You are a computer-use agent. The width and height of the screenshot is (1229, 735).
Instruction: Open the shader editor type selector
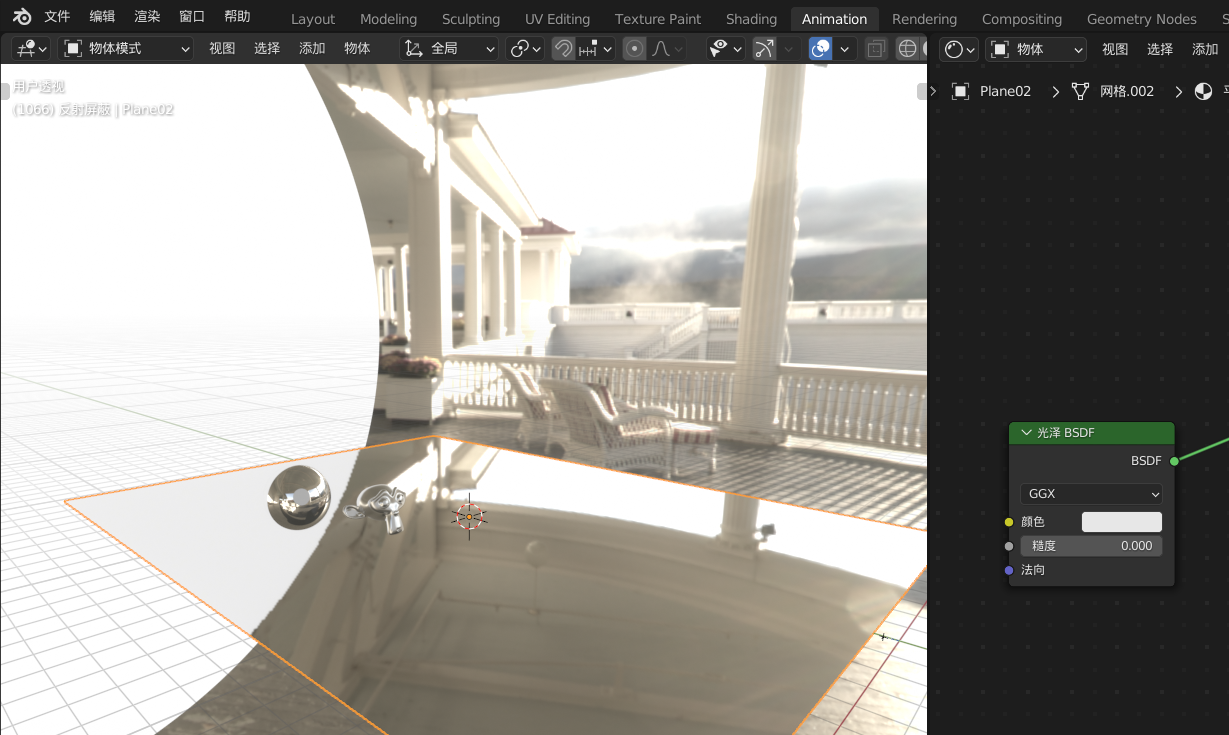coord(959,49)
